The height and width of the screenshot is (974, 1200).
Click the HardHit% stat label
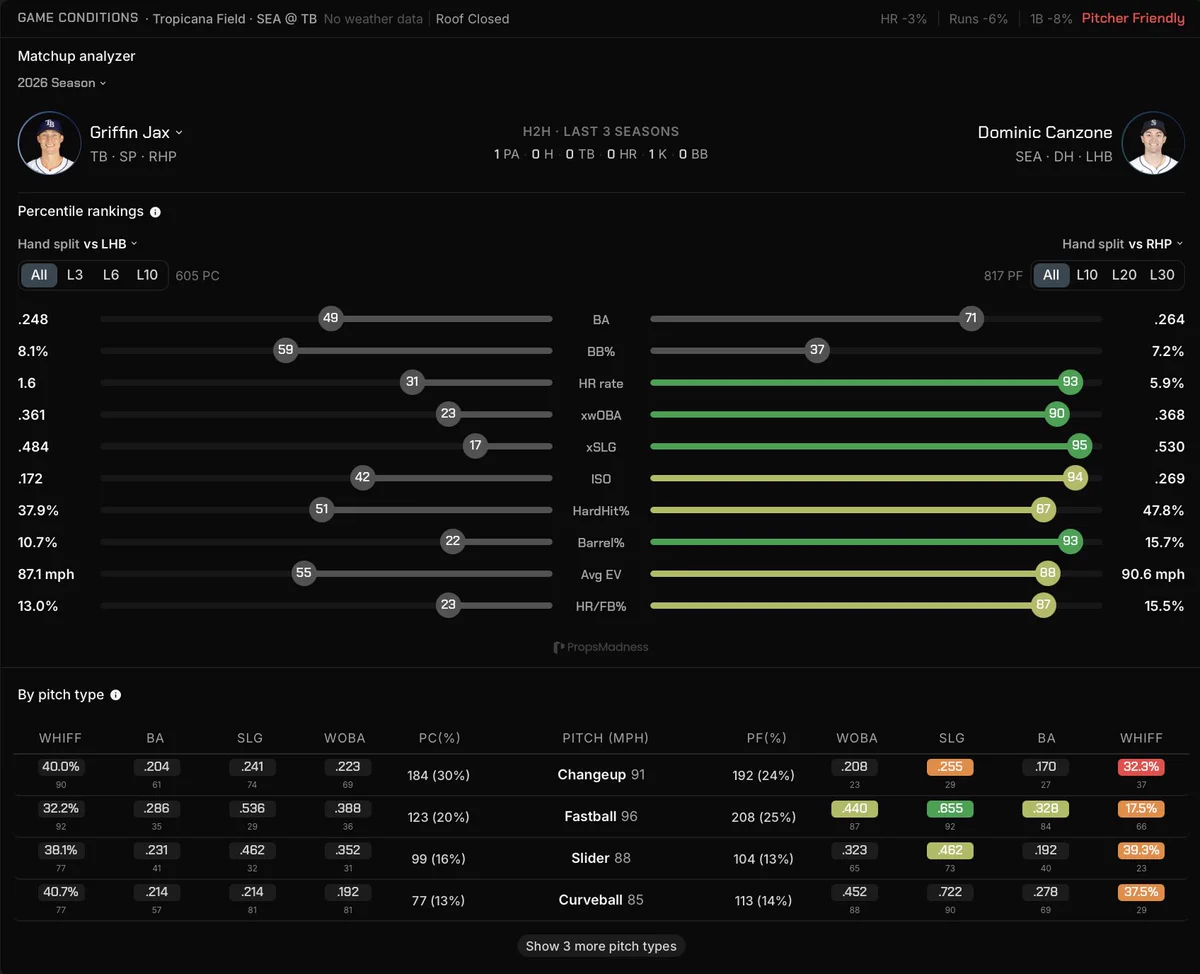[x=601, y=511]
